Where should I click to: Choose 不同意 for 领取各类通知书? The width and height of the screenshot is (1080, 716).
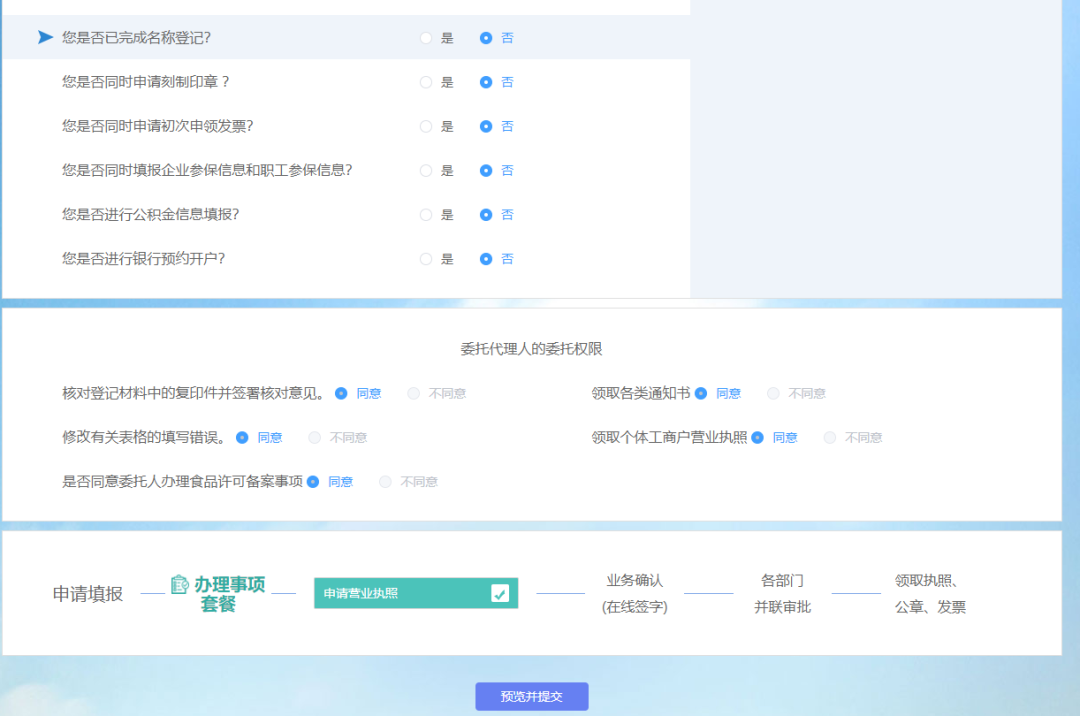coord(771,393)
